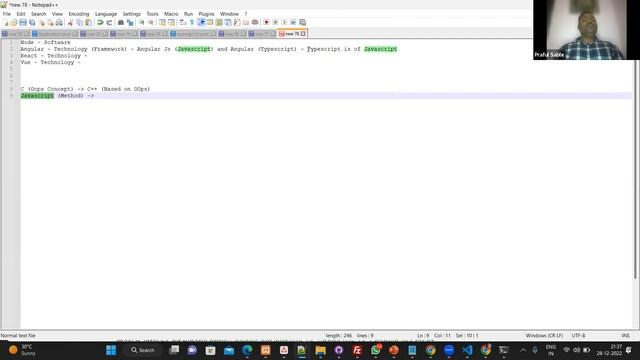Image resolution: width=640 pixels, height=360 pixels.
Task: Open the Search menu
Action: (x=38, y=14)
